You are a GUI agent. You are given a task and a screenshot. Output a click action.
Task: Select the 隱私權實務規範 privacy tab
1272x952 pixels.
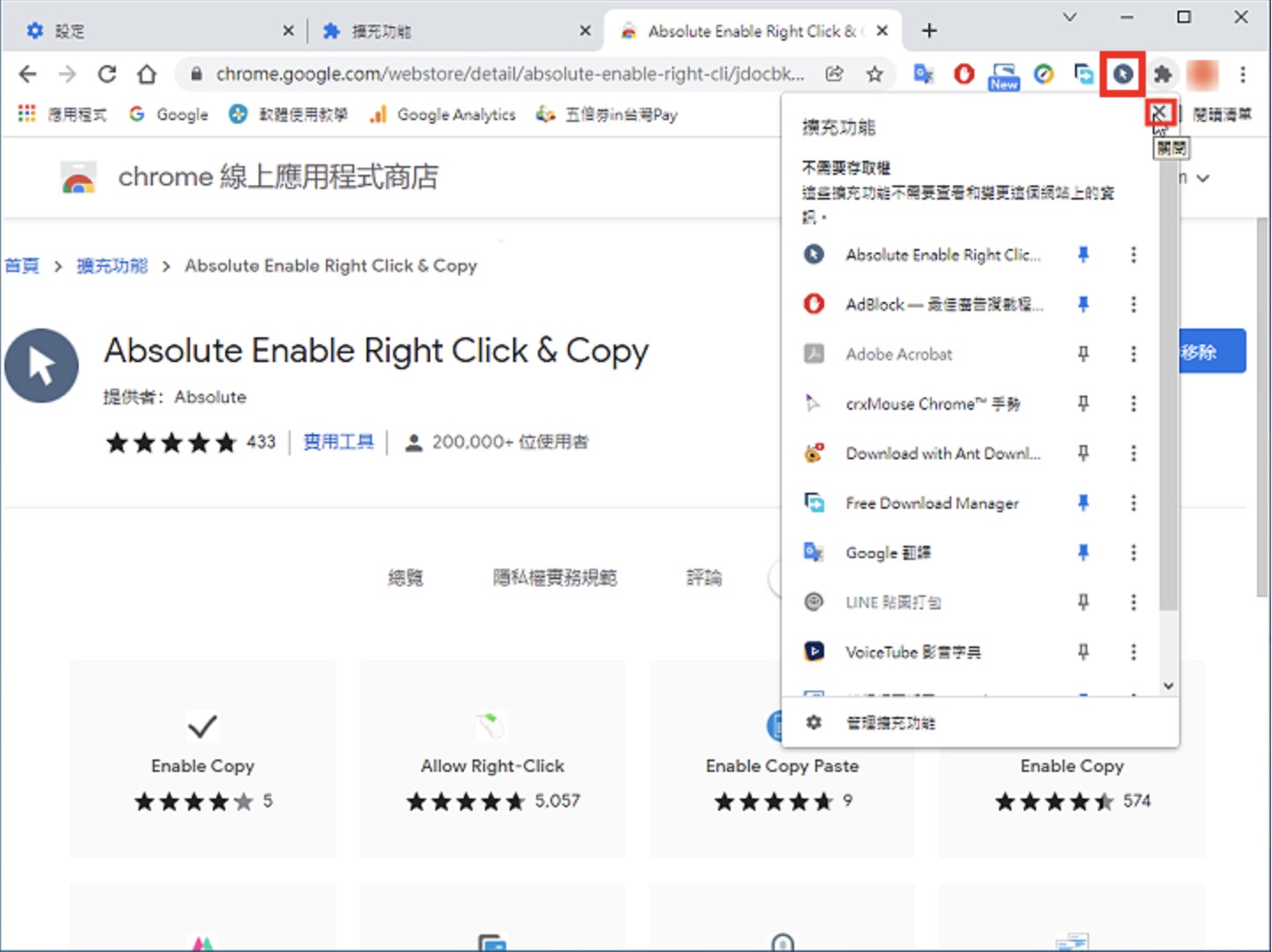[555, 578]
